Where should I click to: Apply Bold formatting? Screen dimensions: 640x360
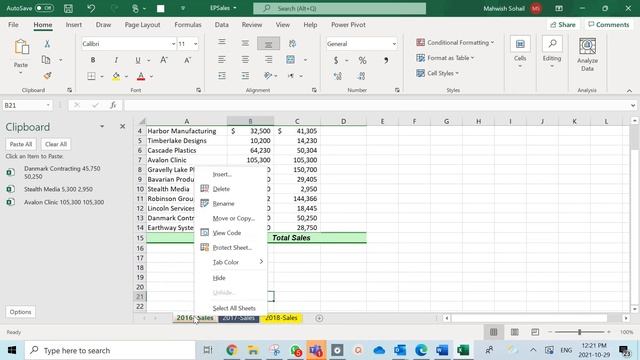coord(93,60)
